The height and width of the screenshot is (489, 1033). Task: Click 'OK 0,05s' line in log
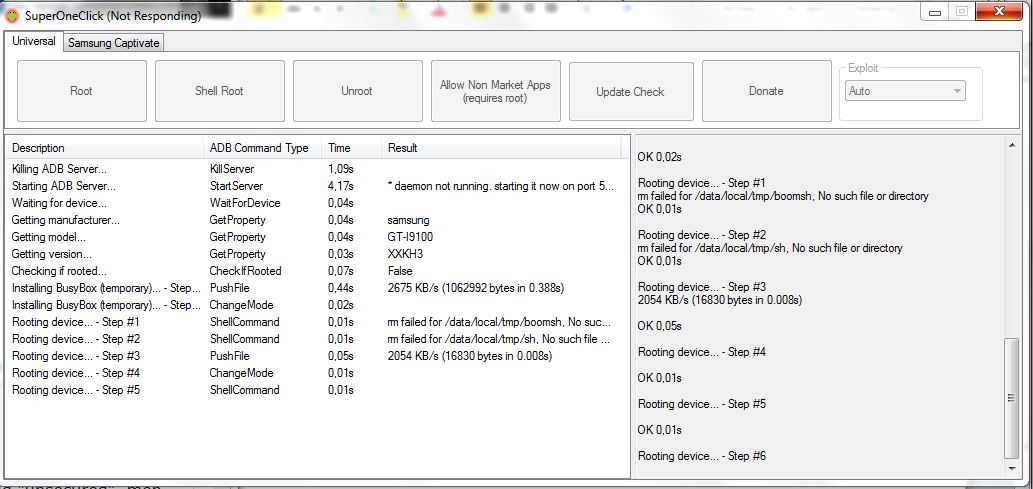click(x=659, y=326)
